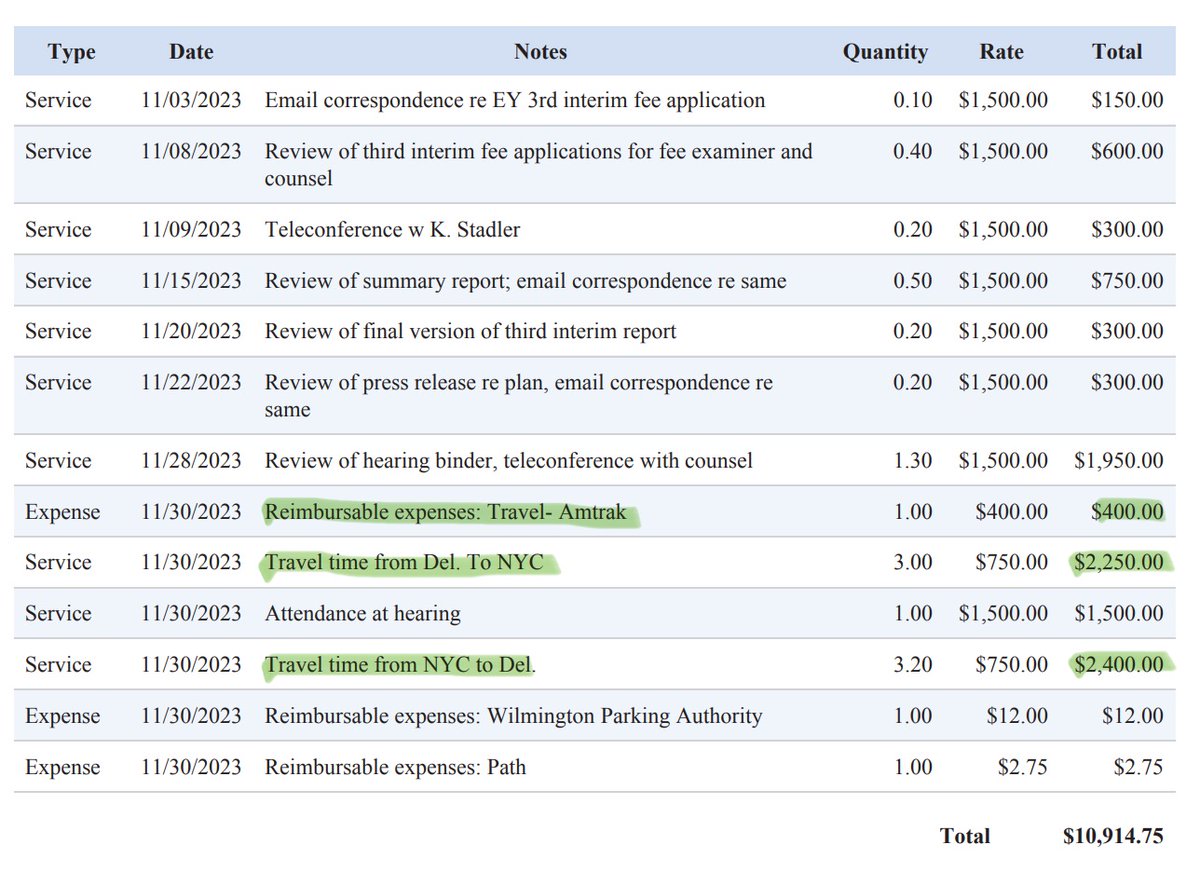Click the $600.00 total cell
The height and width of the screenshot is (872, 1200).
[x=1127, y=151]
